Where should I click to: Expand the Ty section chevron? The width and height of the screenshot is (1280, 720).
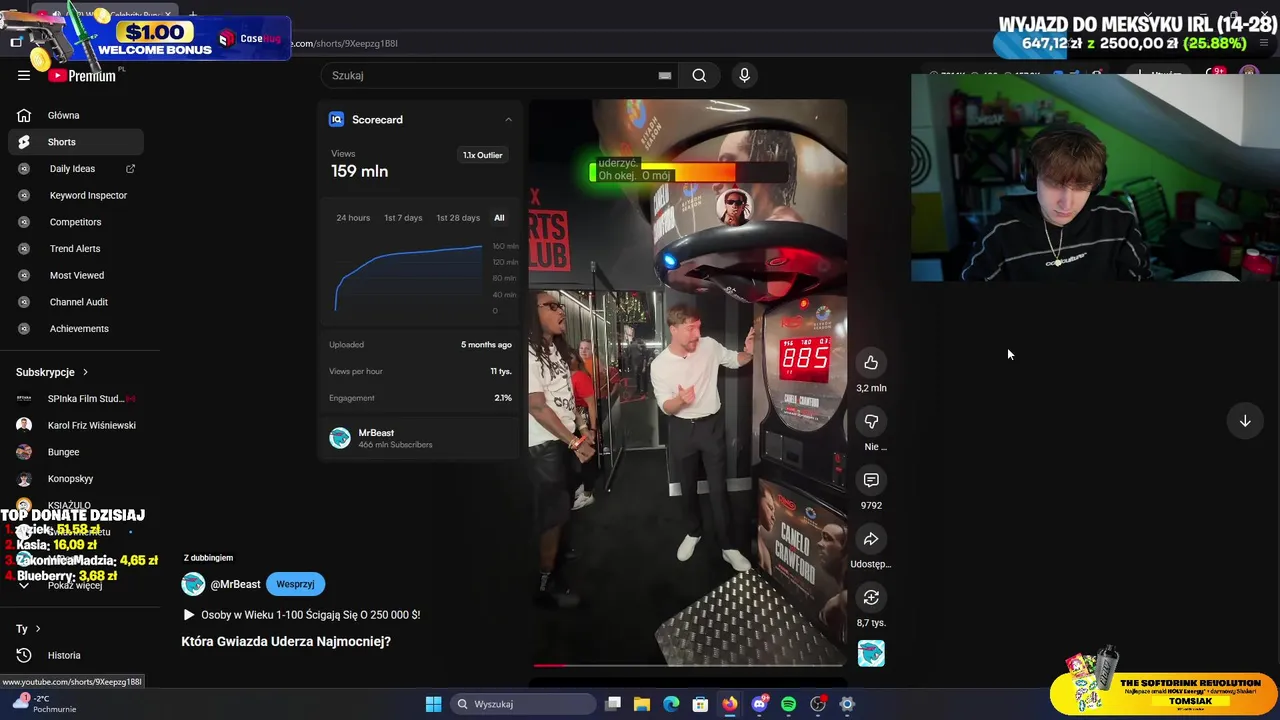point(38,629)
